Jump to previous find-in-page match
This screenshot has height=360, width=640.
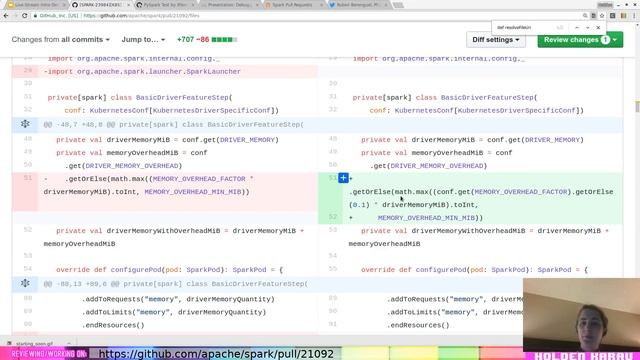point(577,27)
